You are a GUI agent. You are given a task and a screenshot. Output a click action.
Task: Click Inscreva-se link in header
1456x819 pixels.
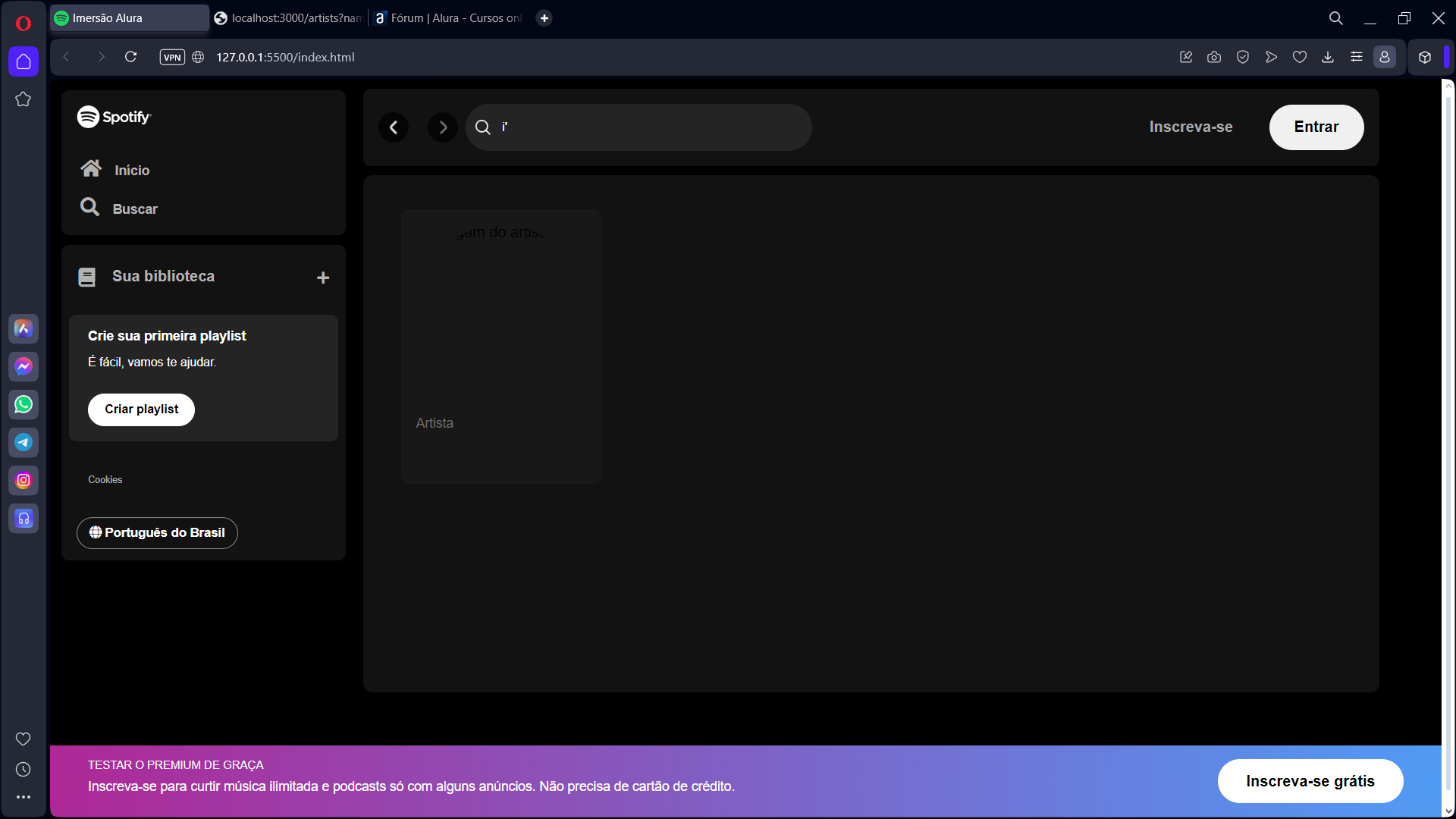(1191, 127)
